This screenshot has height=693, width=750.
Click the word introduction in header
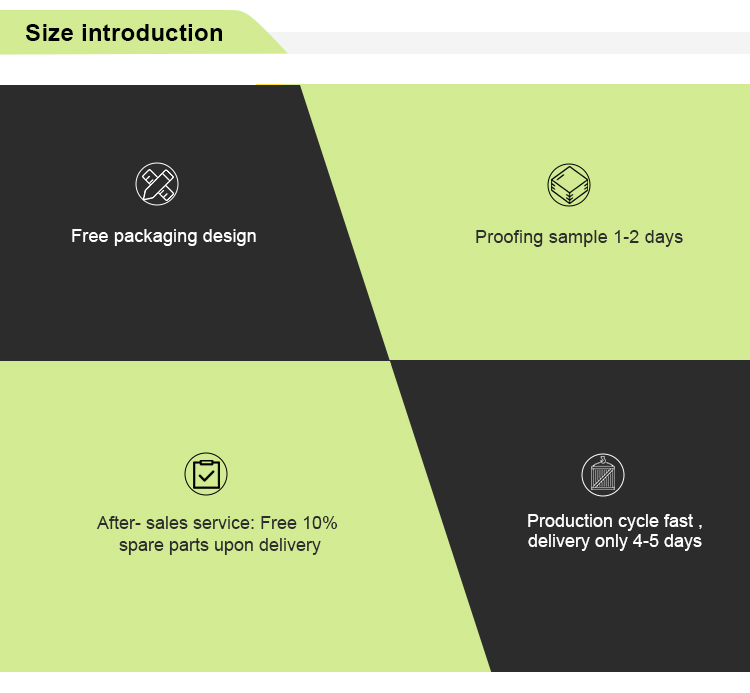tap(152, 33)
